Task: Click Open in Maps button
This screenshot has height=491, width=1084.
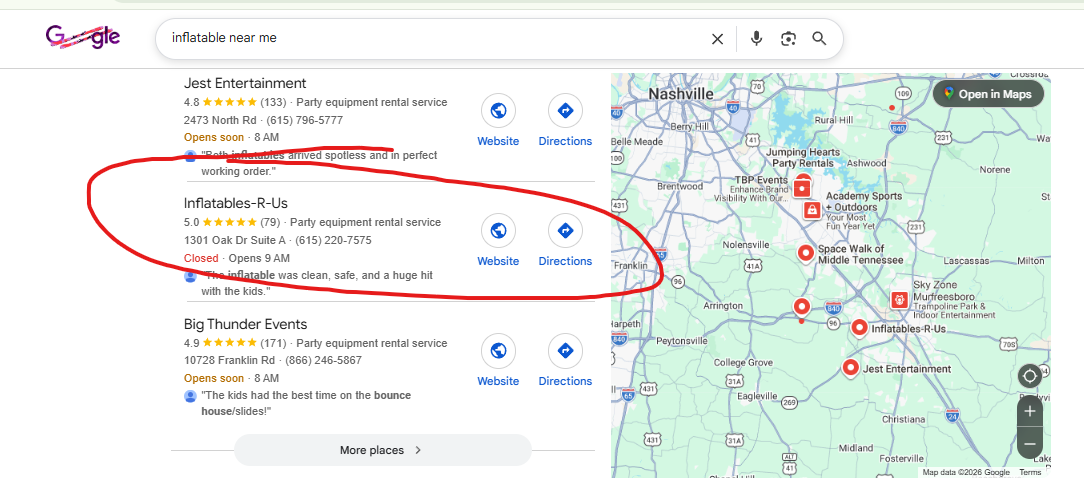Action: [988, 94]
